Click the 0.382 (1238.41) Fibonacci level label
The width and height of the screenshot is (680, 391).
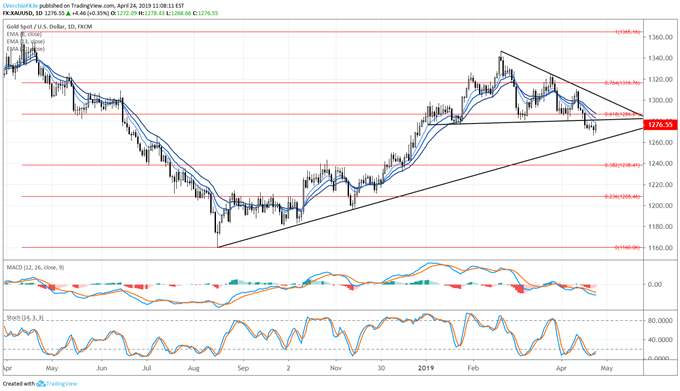point(623,165)
